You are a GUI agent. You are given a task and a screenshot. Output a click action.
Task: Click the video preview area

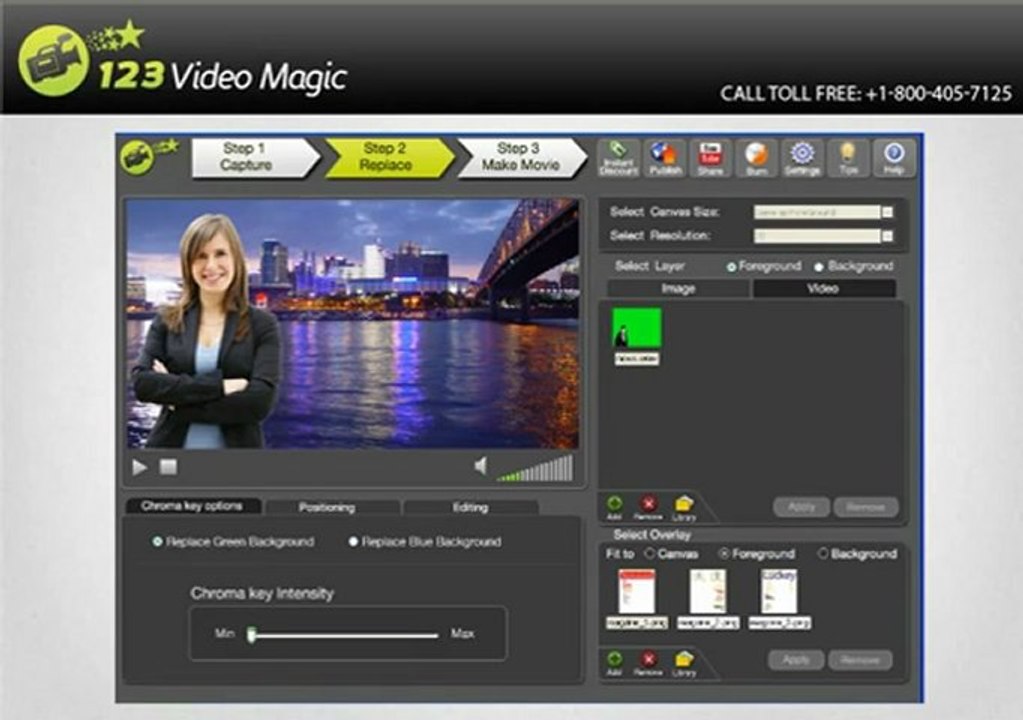352,324
